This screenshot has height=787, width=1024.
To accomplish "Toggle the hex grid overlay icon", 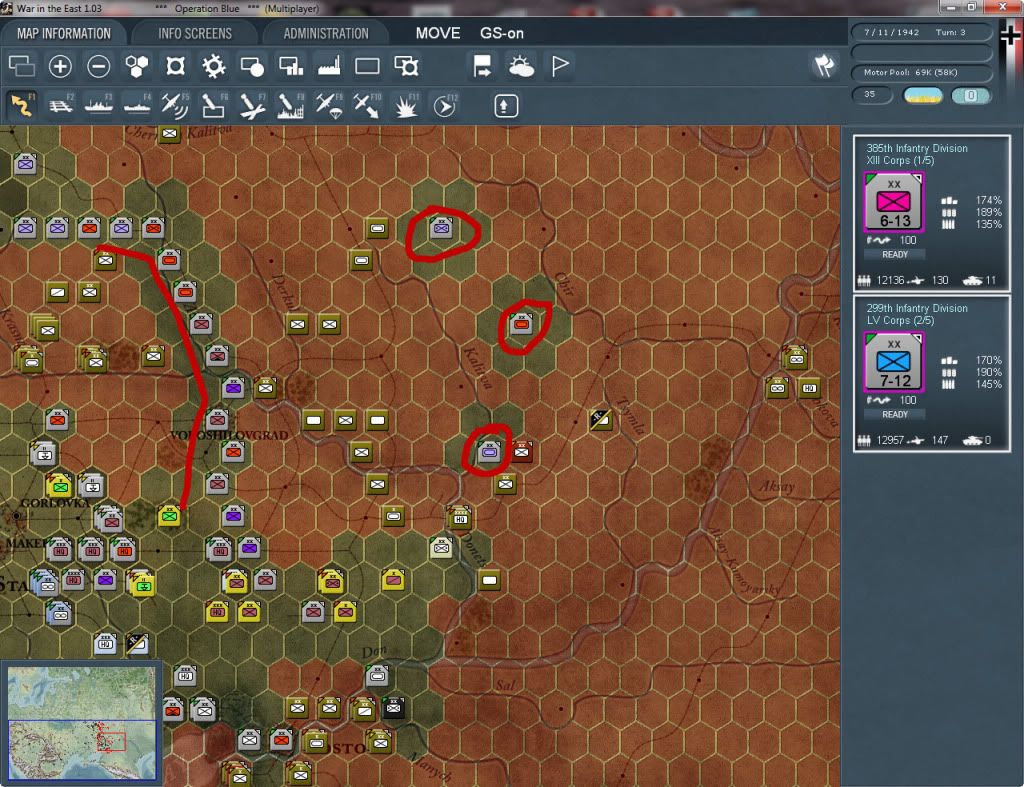I will click(137, 66).
